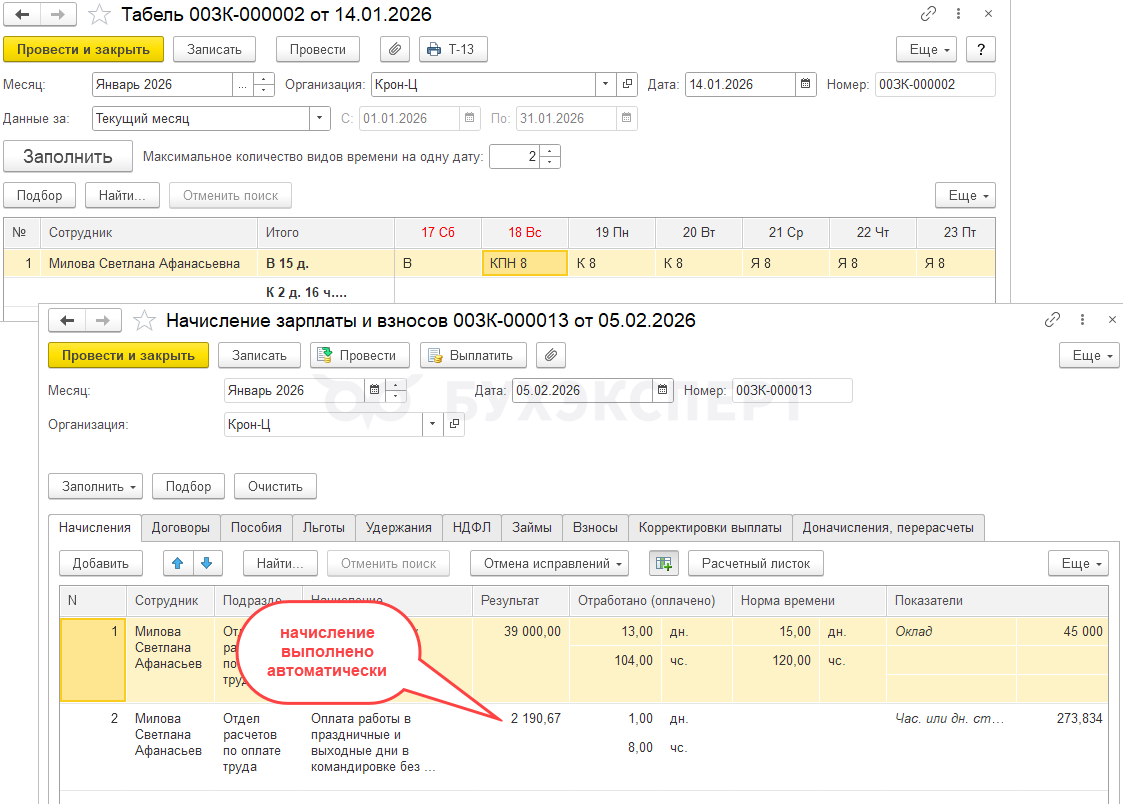Copy link to Табель document
Viewport: 1123px width, 804px height.
928,14
